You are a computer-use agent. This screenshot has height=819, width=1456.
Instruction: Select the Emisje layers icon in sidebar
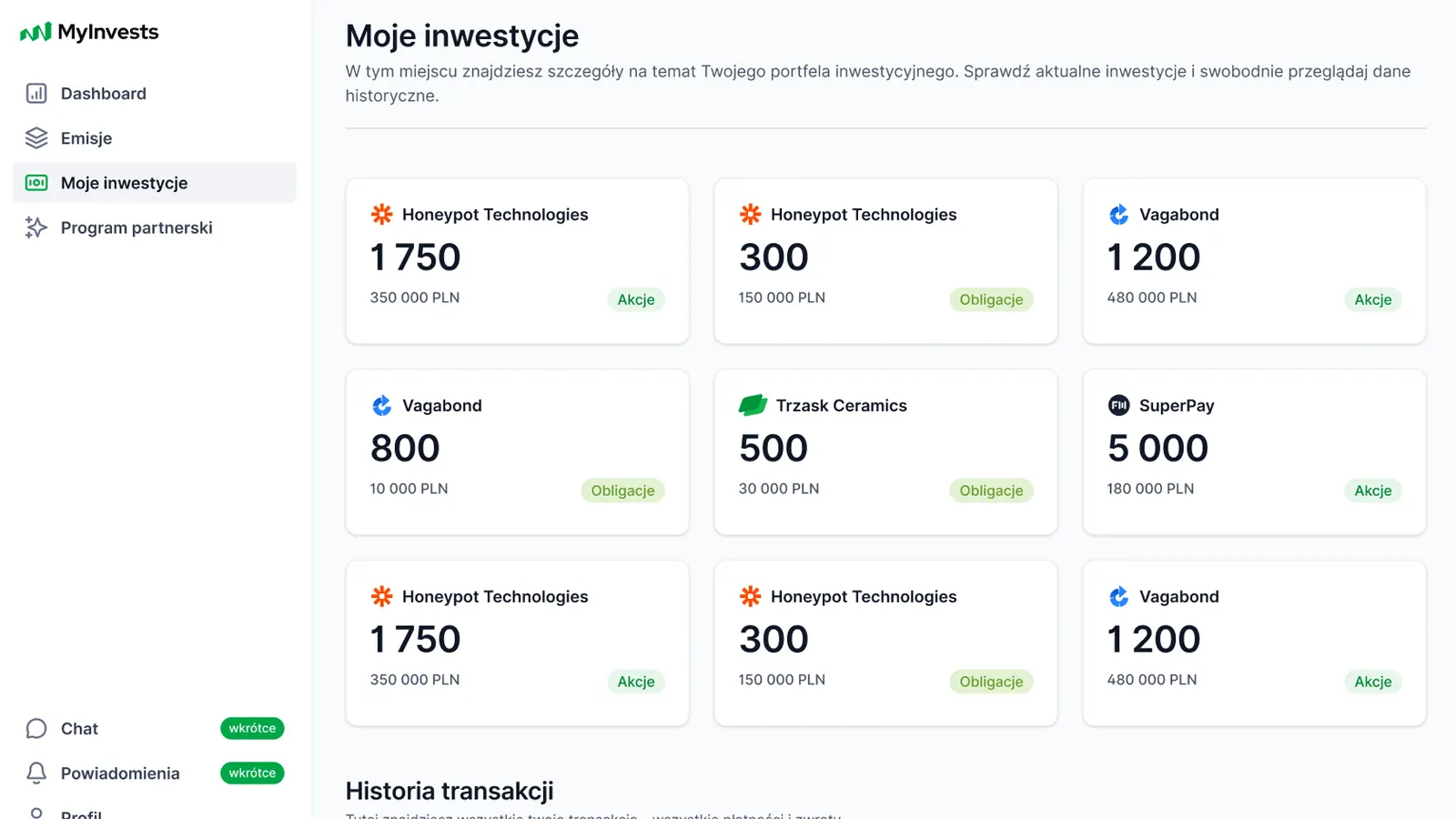point(35,137)
